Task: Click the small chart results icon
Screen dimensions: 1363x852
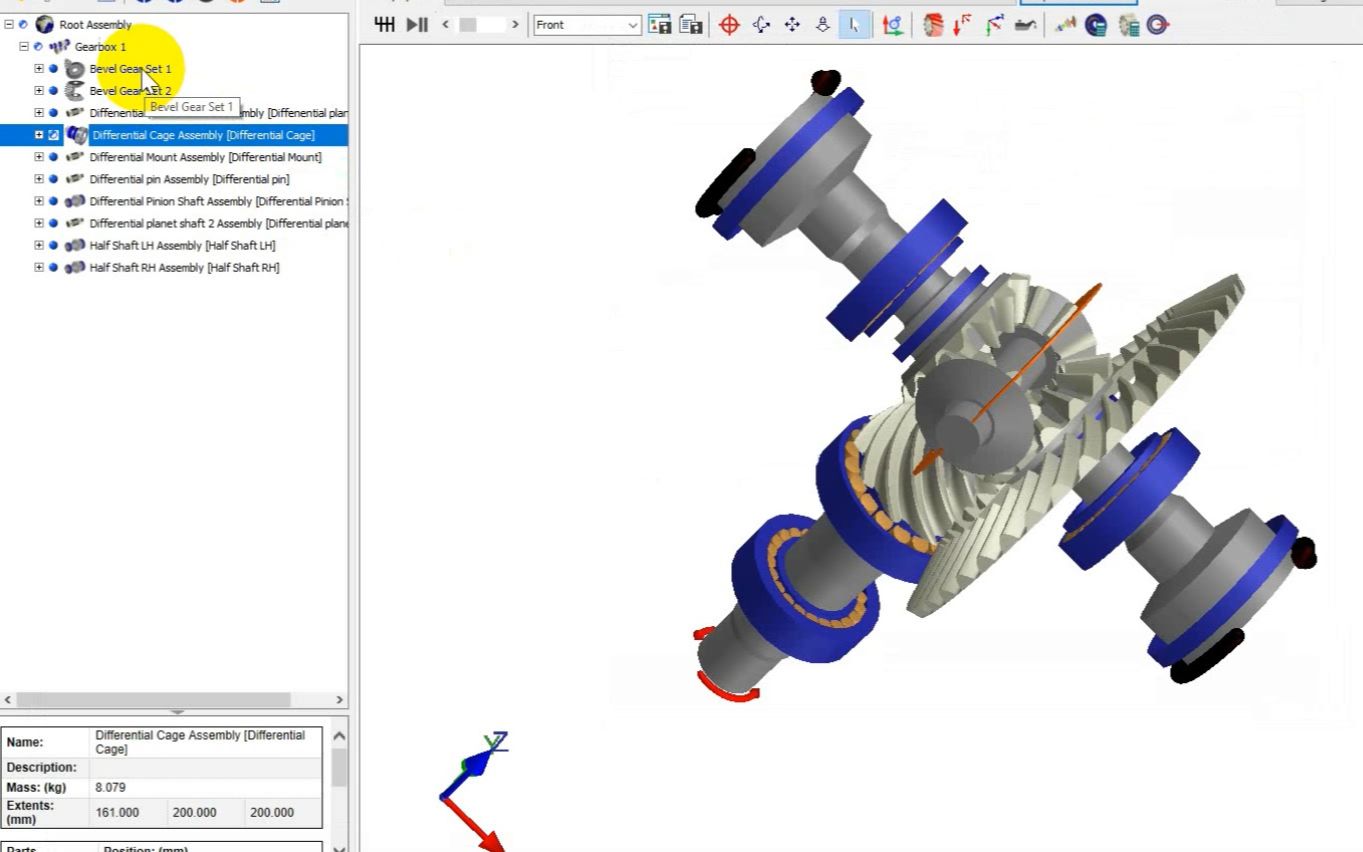Action: 1065,25
